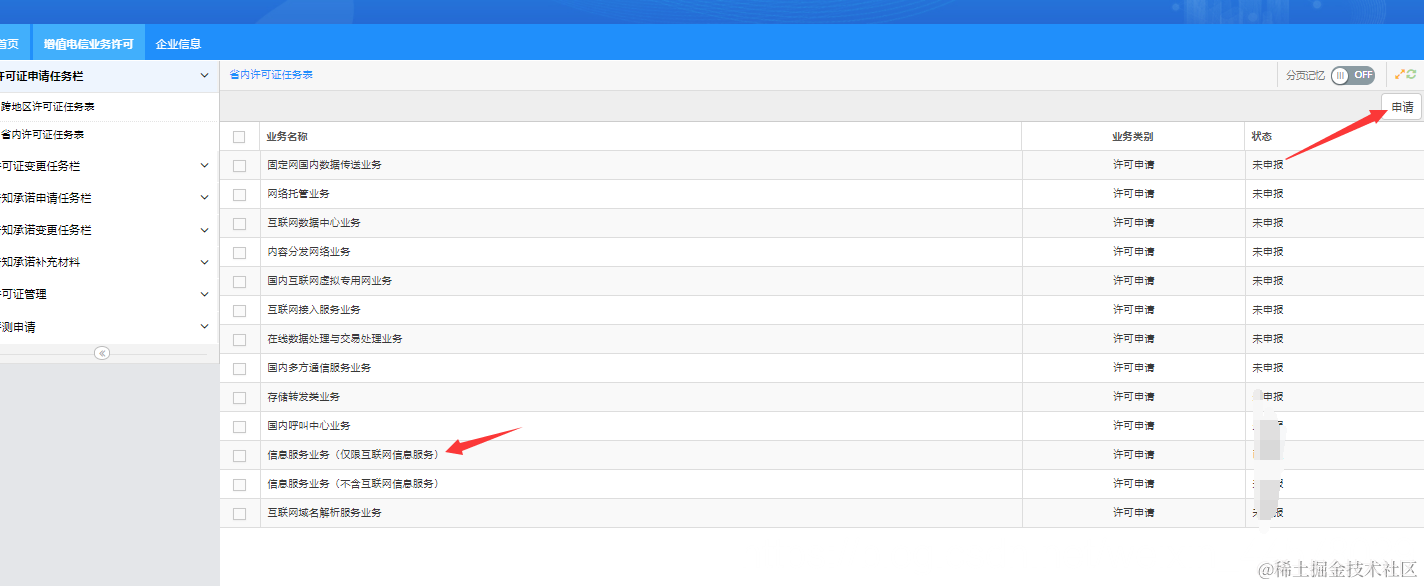Select the 国内互联网虚拟专用网业务 row name
Image resolution: width=1424 pixels, height=586 pixels.
(330, 281)
